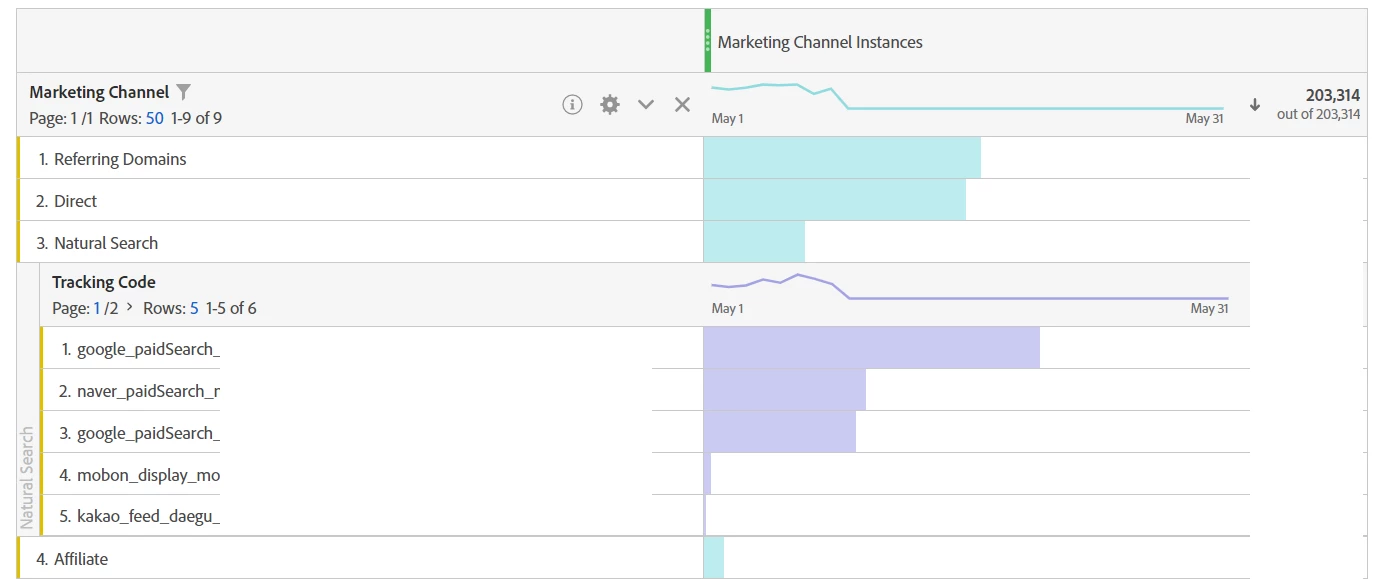Click the Natural Search row

(105, 243)
